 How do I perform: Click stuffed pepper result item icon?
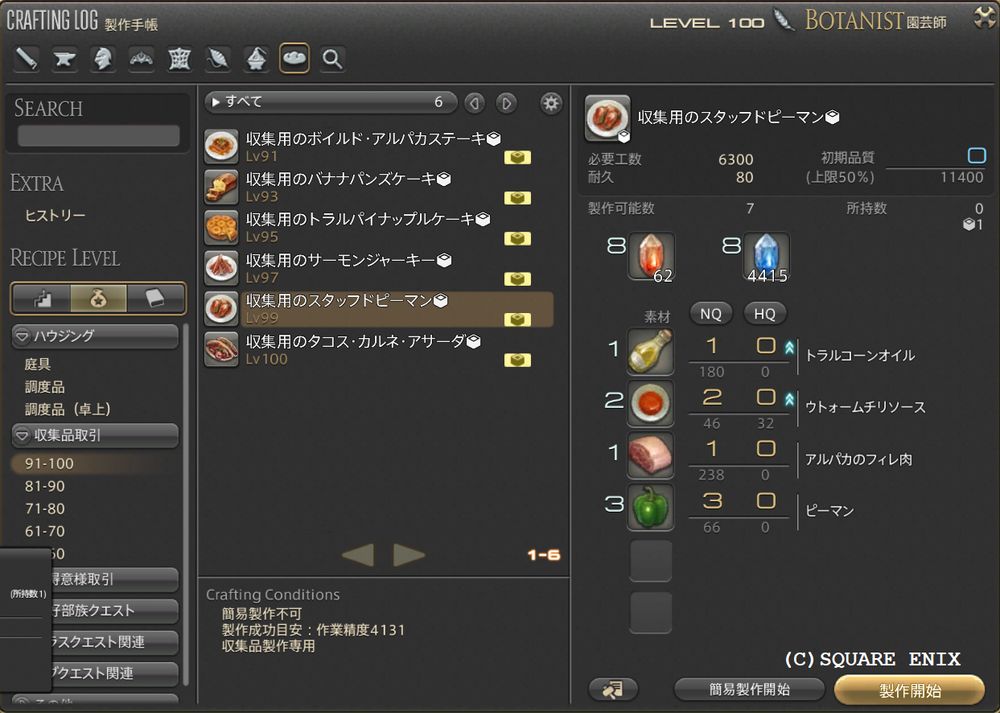click(x=607, y=118)
